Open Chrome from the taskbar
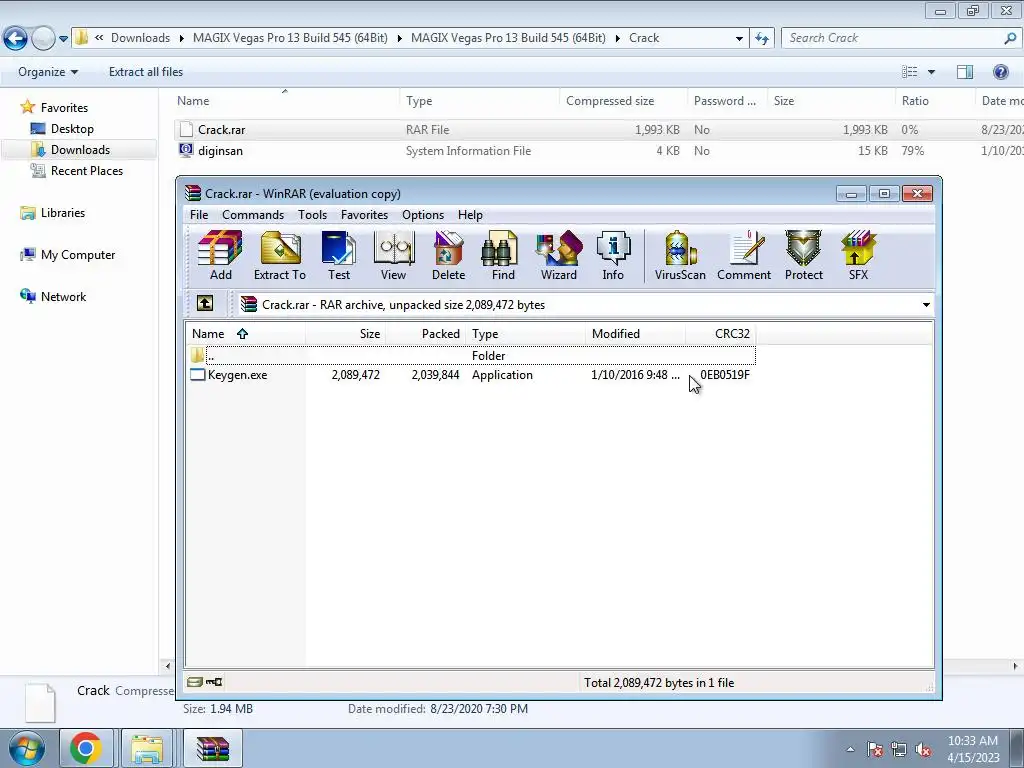The height and width of the screenshot is (768, 1024). click(x=86, y=748)
